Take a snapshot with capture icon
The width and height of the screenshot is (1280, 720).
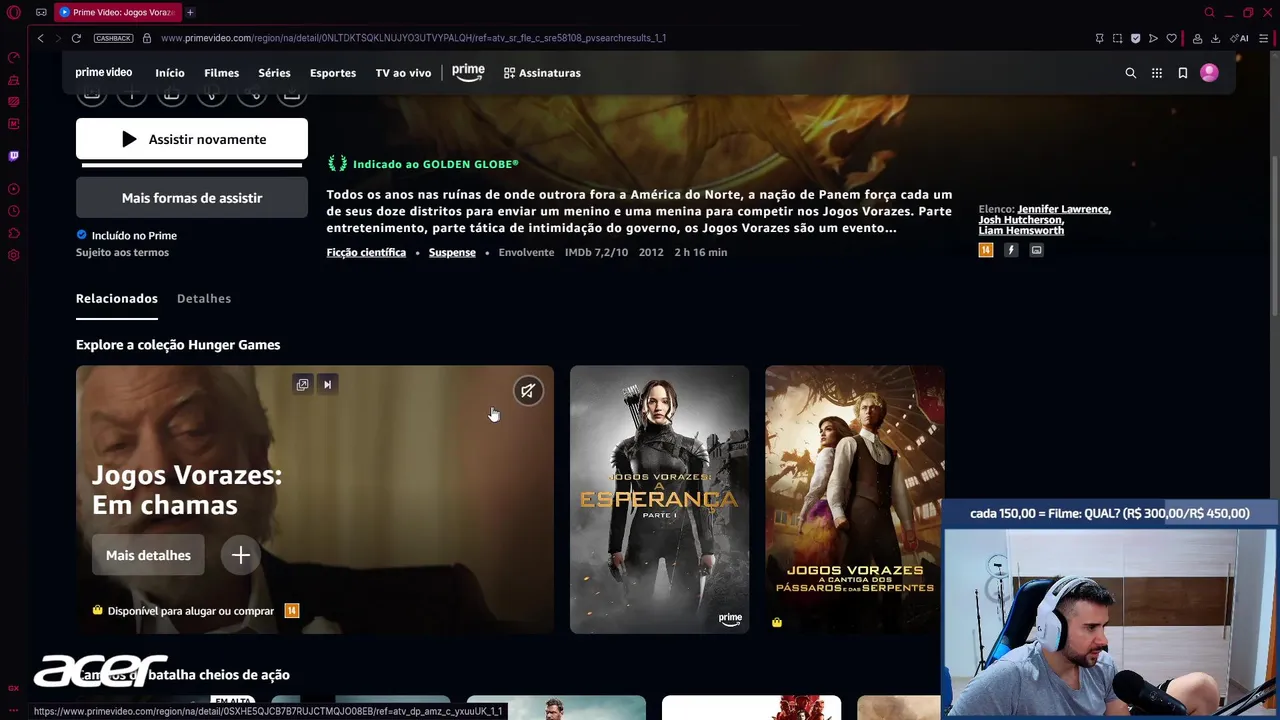pos(1117,38)
